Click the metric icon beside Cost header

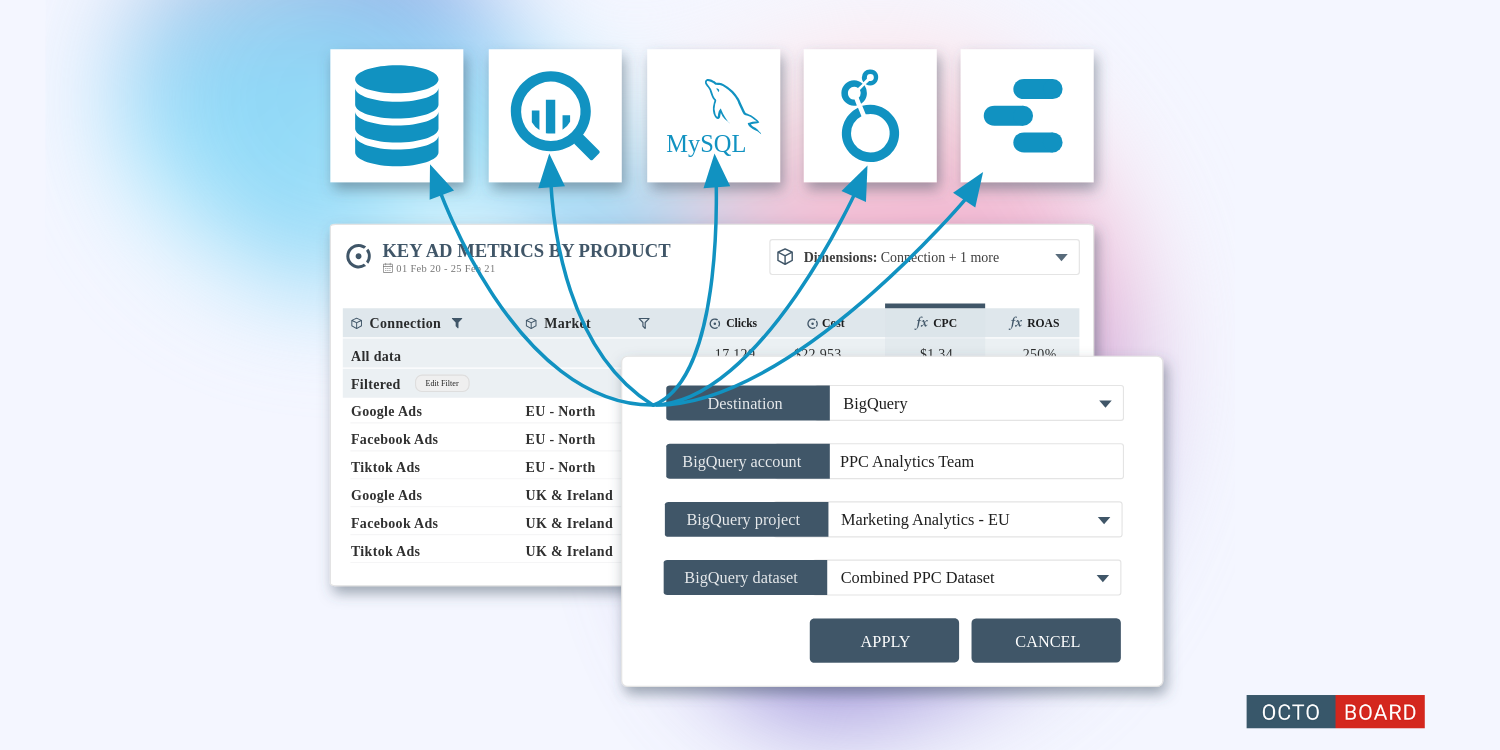tap(812, 323)
